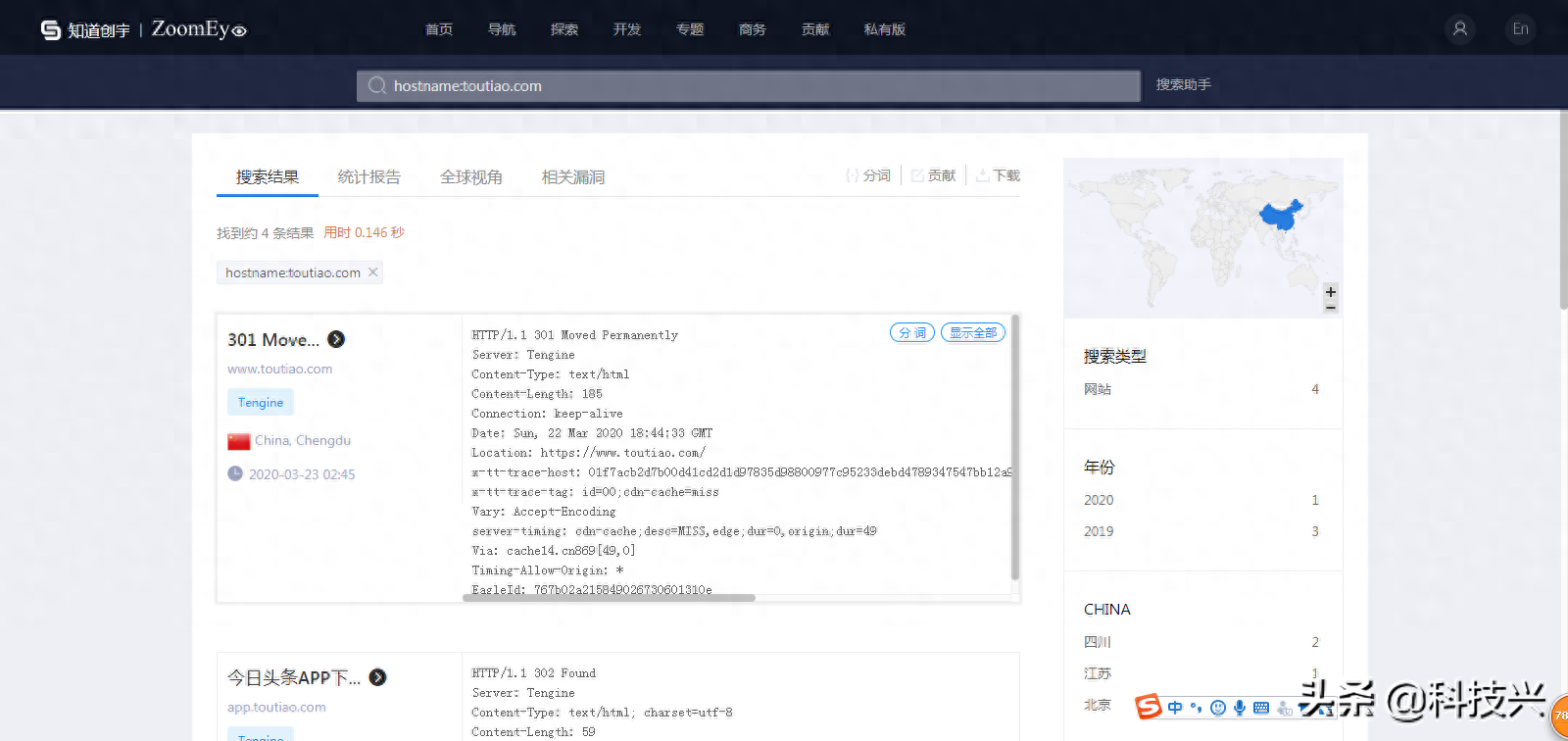Click the 'Location: https://www.toutiao.com/' line

588,453
